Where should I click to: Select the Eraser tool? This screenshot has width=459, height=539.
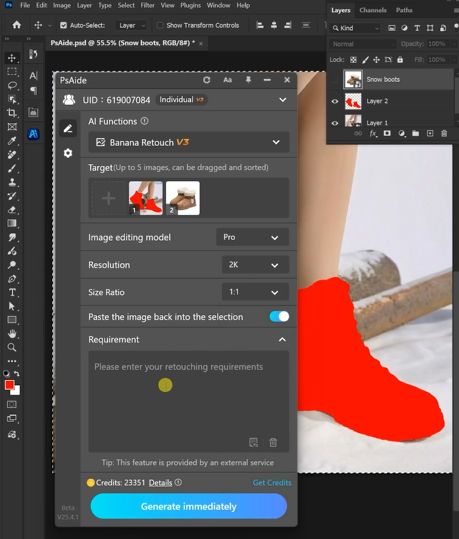pos(12,209)
